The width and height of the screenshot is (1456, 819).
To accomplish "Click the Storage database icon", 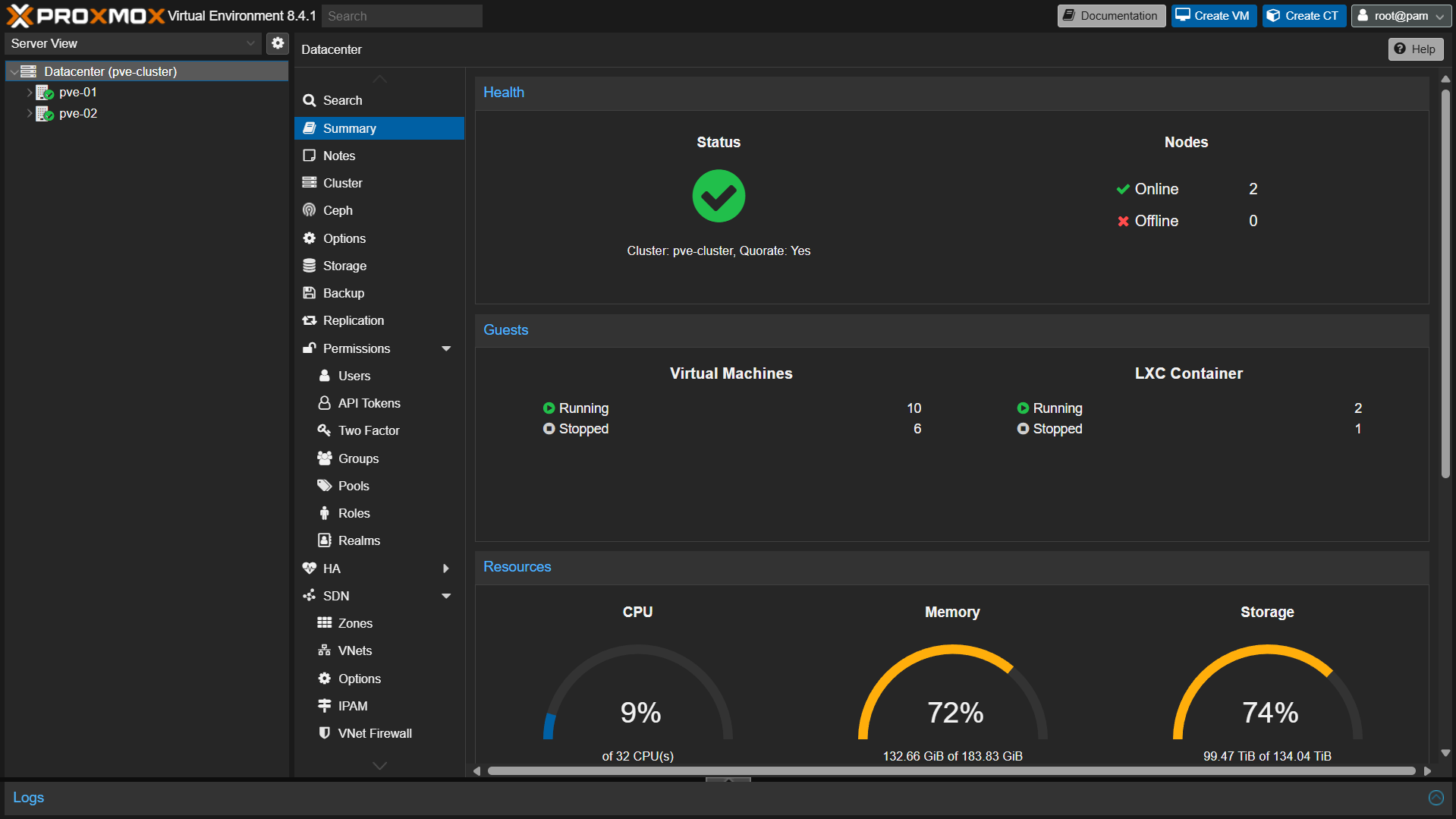I will [310, 266].
